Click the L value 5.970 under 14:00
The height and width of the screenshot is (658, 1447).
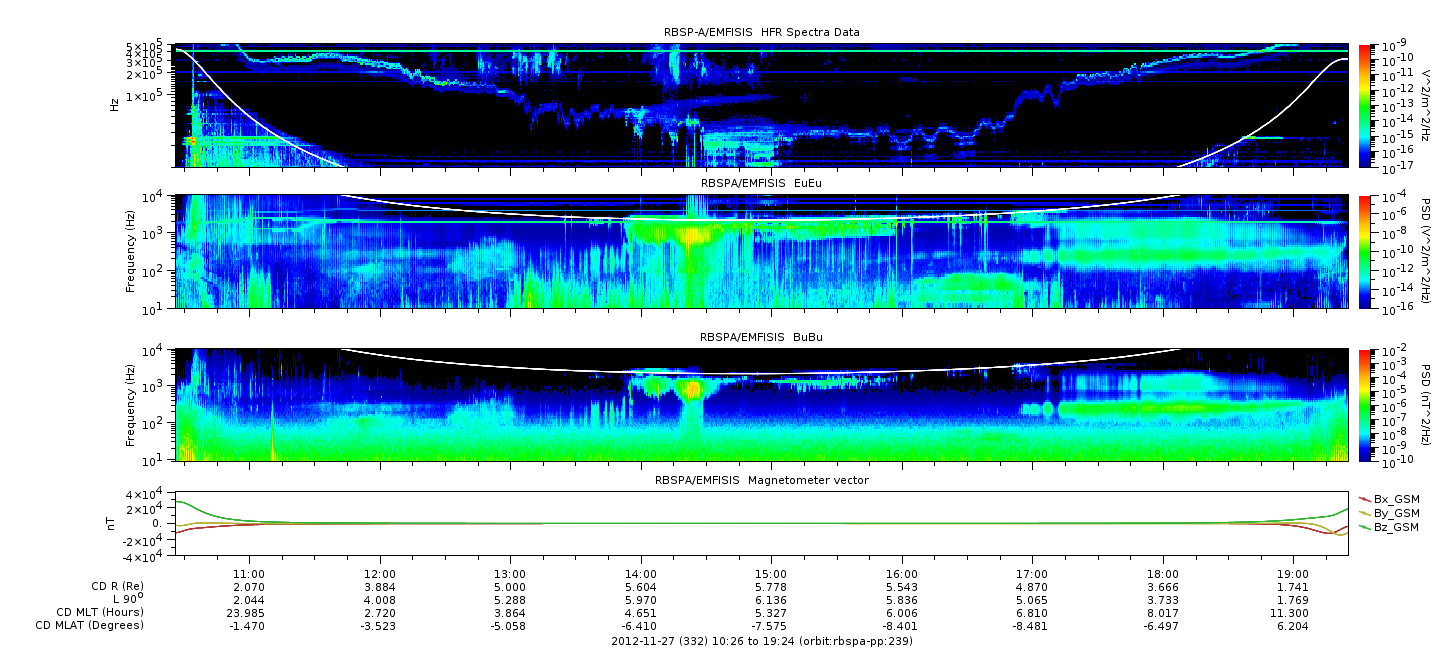pyautogui.click(x=640, y=598)
